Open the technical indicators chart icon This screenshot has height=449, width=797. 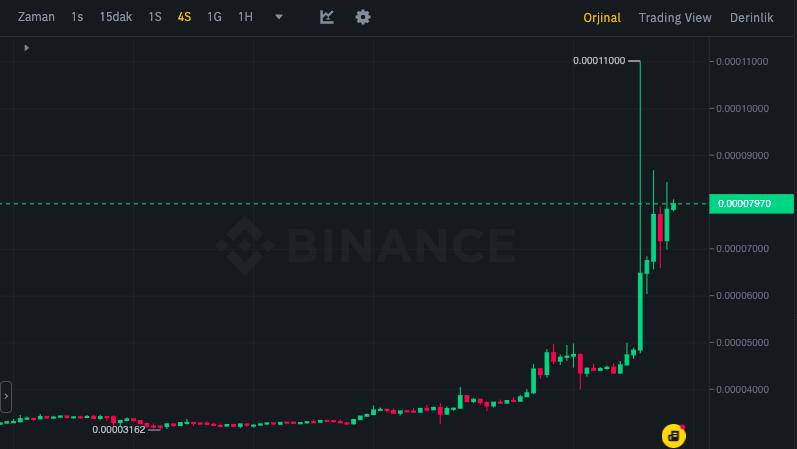click(x=327, y=17)
